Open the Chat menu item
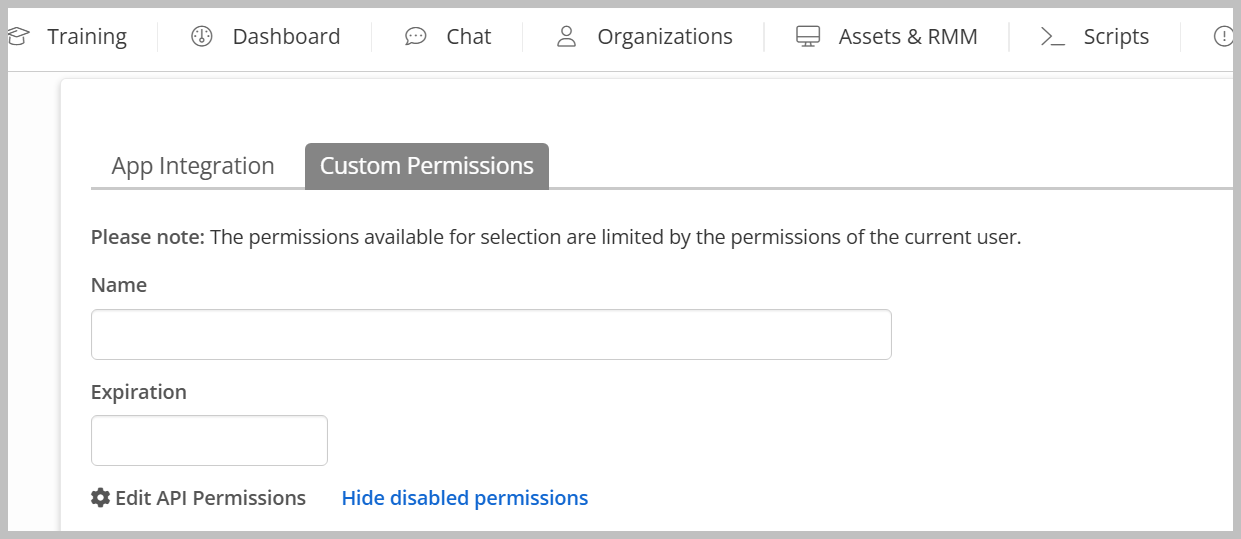The width and height of the screenshot is (1241, 539). [469, 37]
